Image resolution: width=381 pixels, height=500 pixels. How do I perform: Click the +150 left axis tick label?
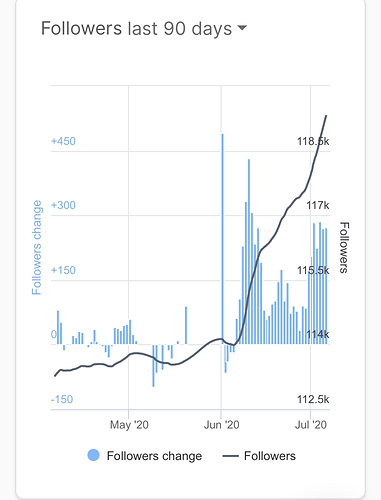coord(63,270)
